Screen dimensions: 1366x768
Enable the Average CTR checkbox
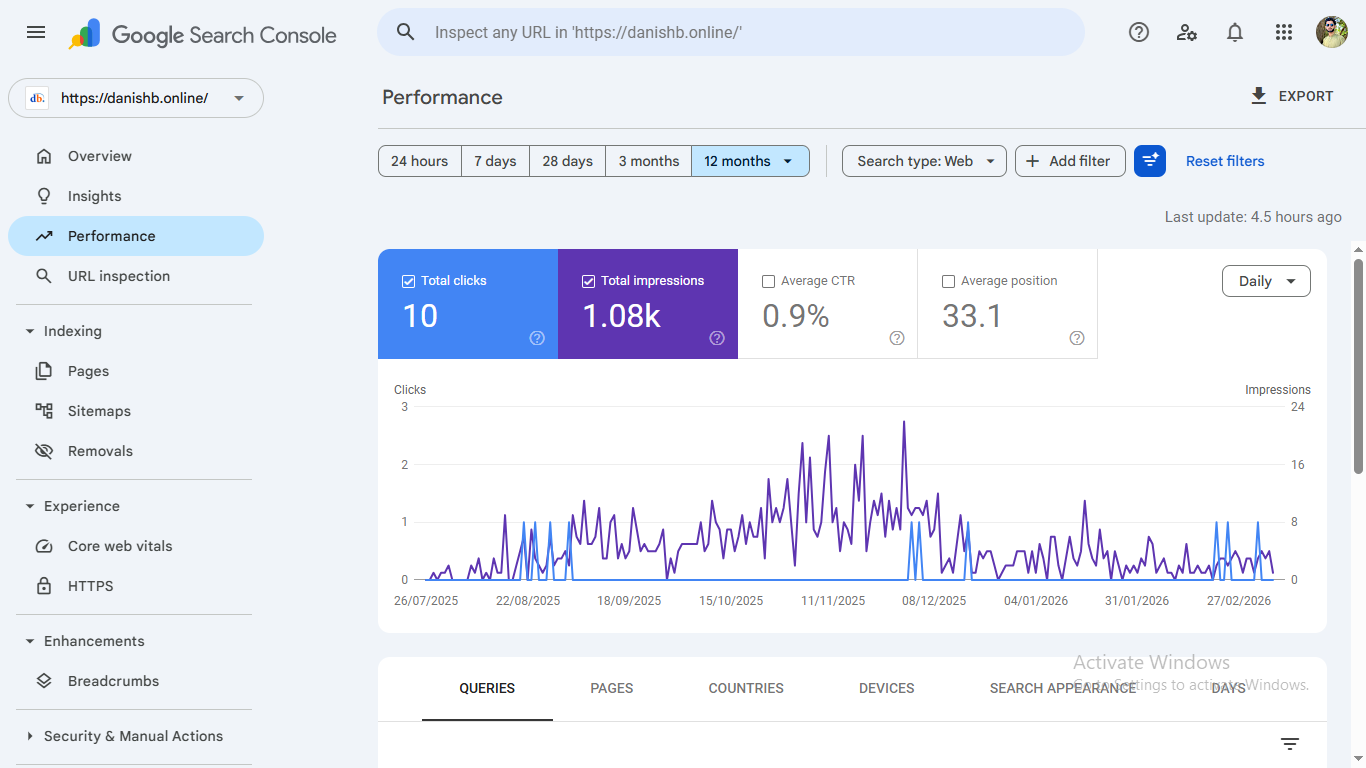768,281
